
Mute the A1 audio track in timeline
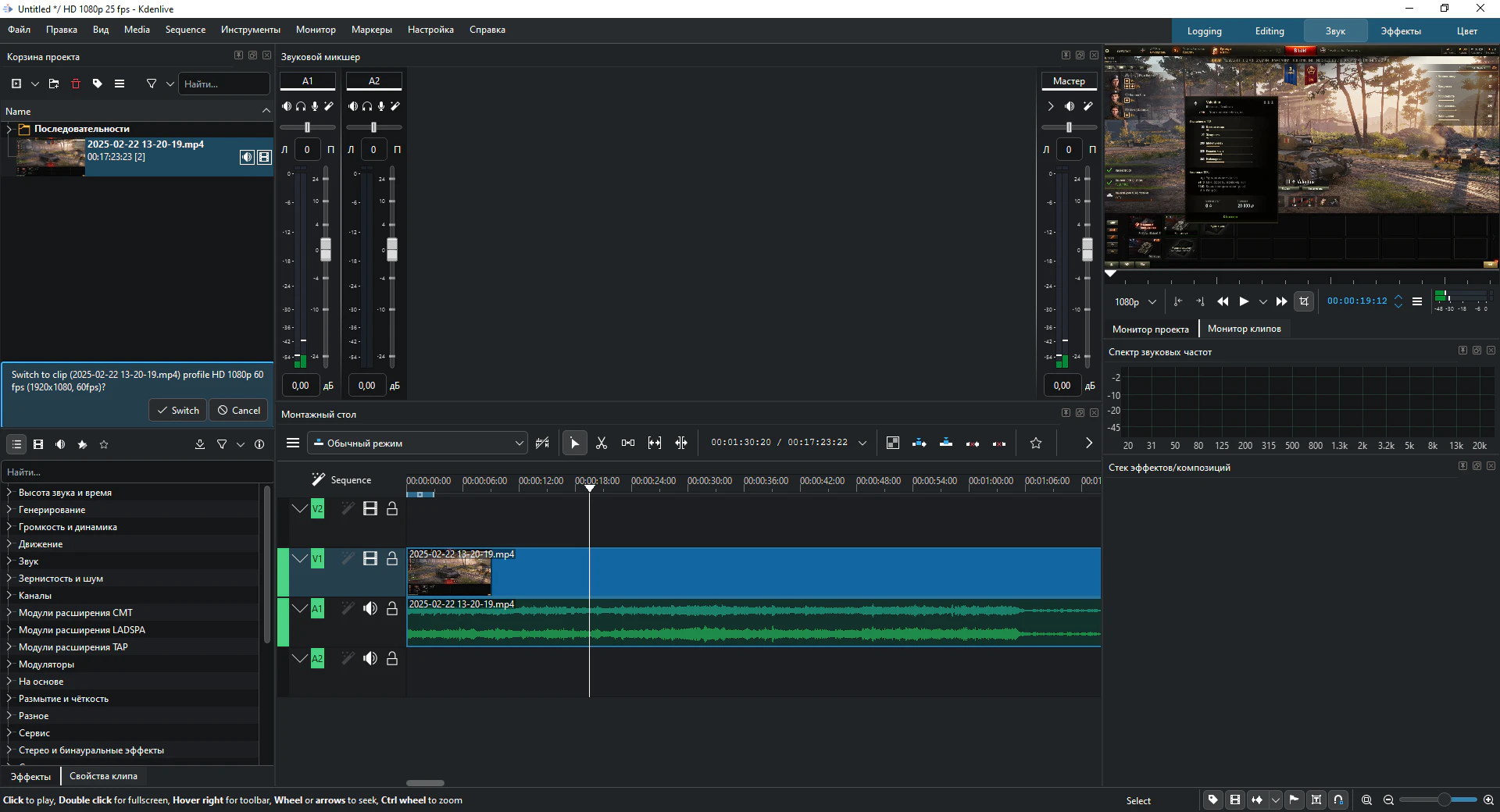point(370,609)
